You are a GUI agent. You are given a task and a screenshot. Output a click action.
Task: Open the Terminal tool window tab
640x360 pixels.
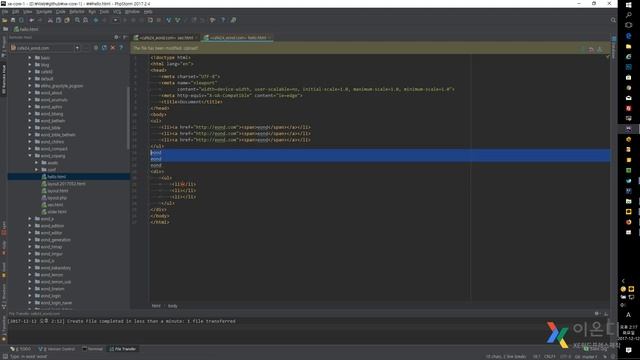[93, 349]
